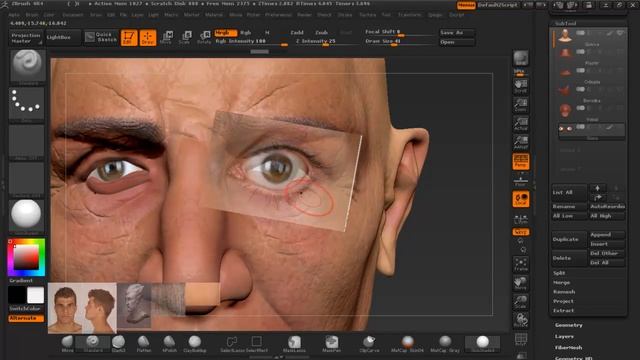This screenshot has height=360, width=640.
Task: Open the alpha picker below the stroke
Action: tap(27, 141)
